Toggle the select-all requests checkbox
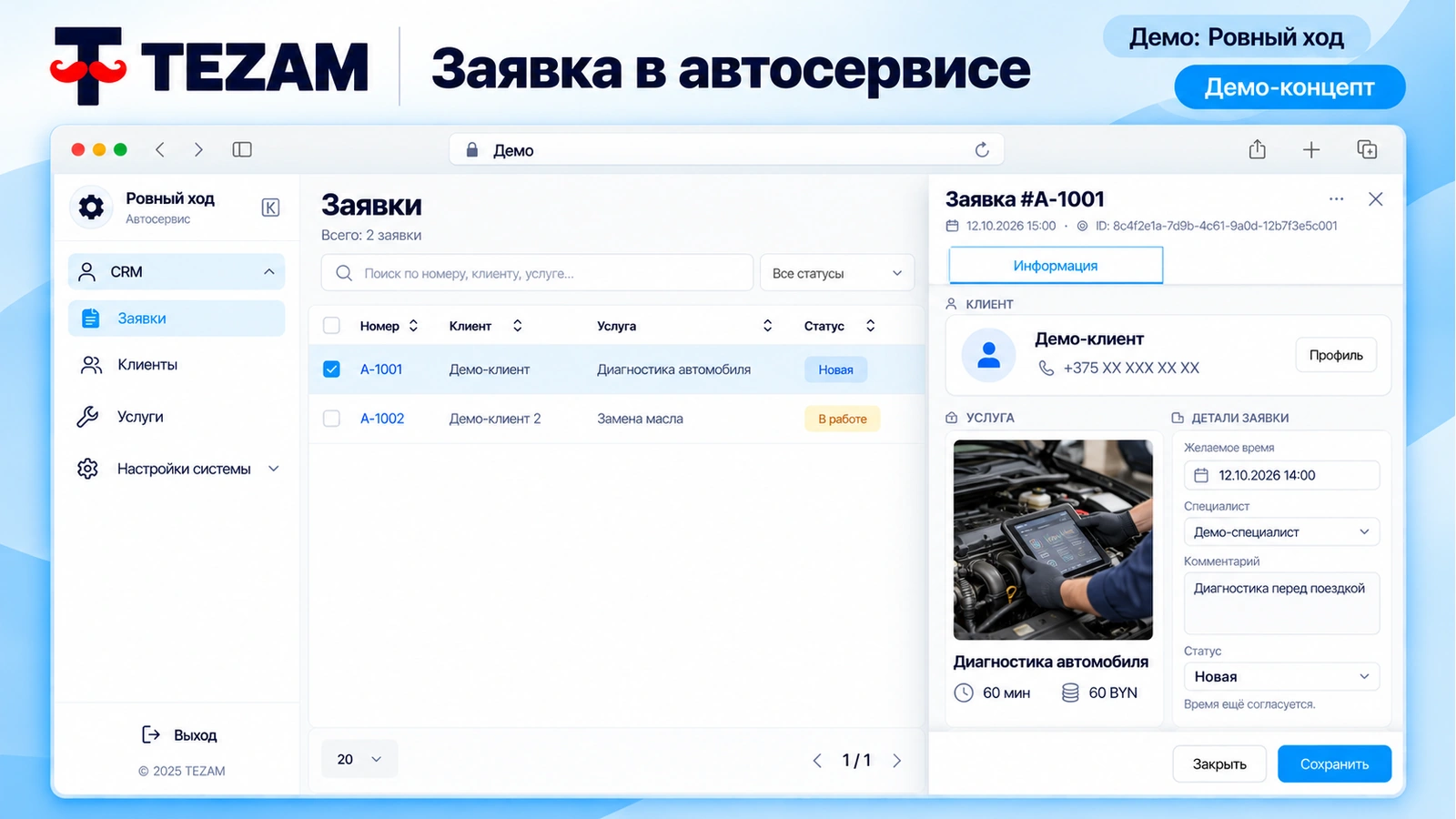Image resolution: width=1456 pixels, height=819 pixels. coord(331,326)
